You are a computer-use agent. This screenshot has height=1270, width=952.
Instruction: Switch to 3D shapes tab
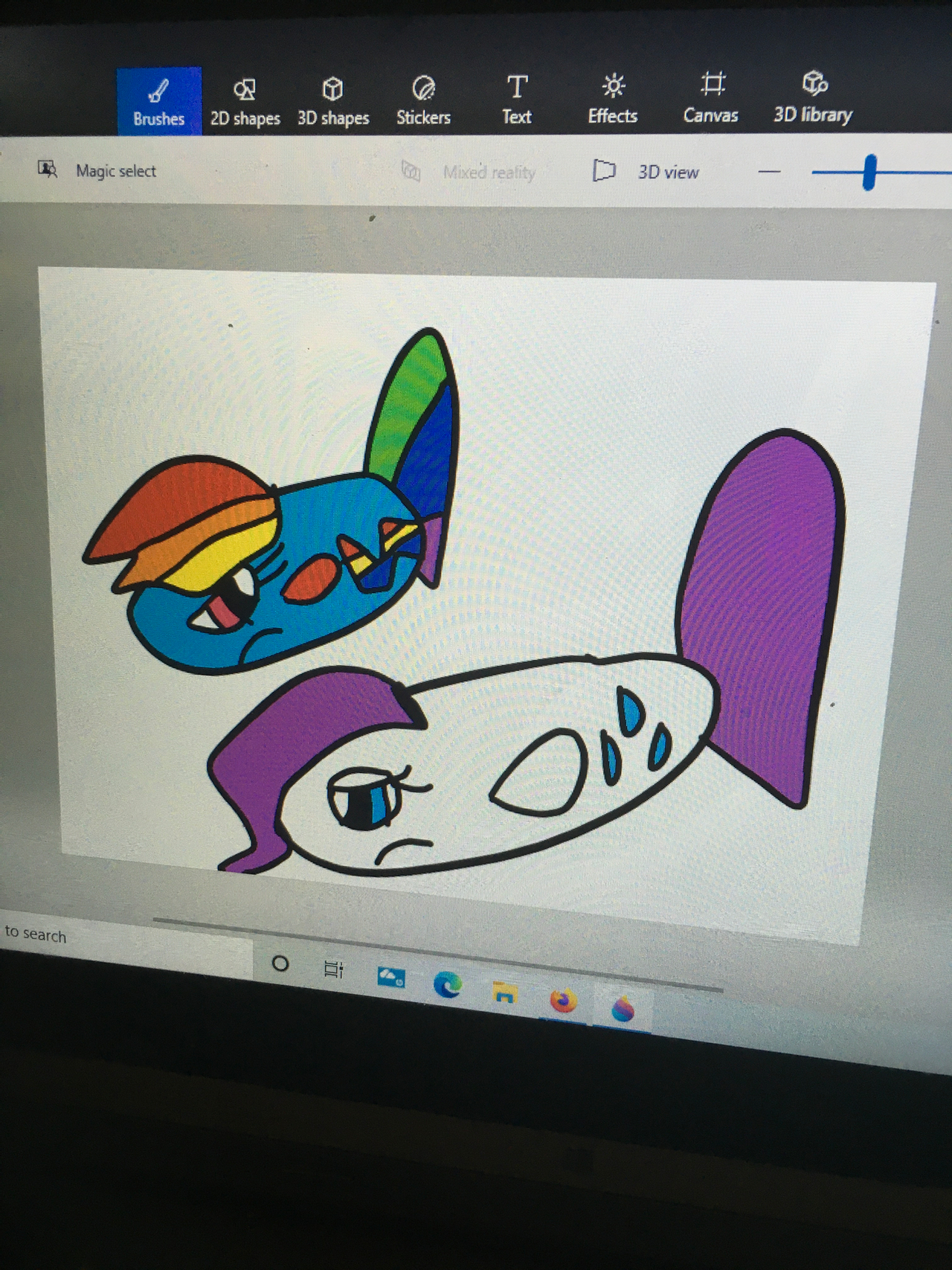[333, 102]
